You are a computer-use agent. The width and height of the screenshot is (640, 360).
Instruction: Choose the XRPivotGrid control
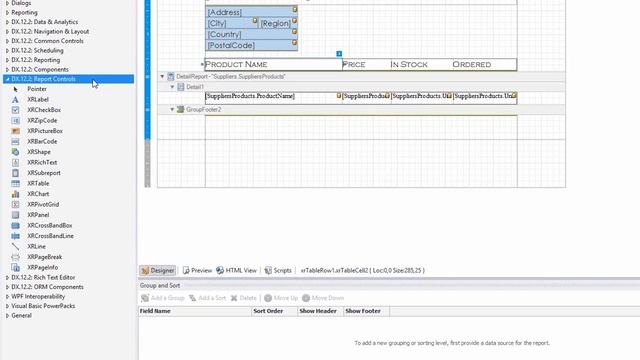(x=43, y=204)
